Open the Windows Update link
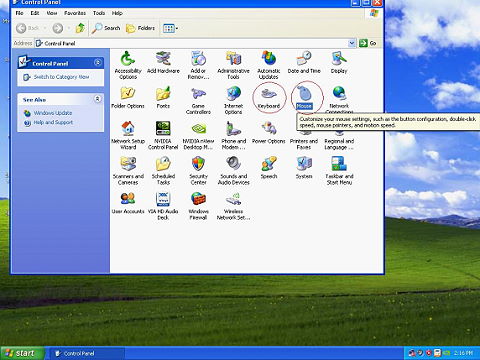Image resolution: width=480 pixels, height=360 pixels. [53, 113]
